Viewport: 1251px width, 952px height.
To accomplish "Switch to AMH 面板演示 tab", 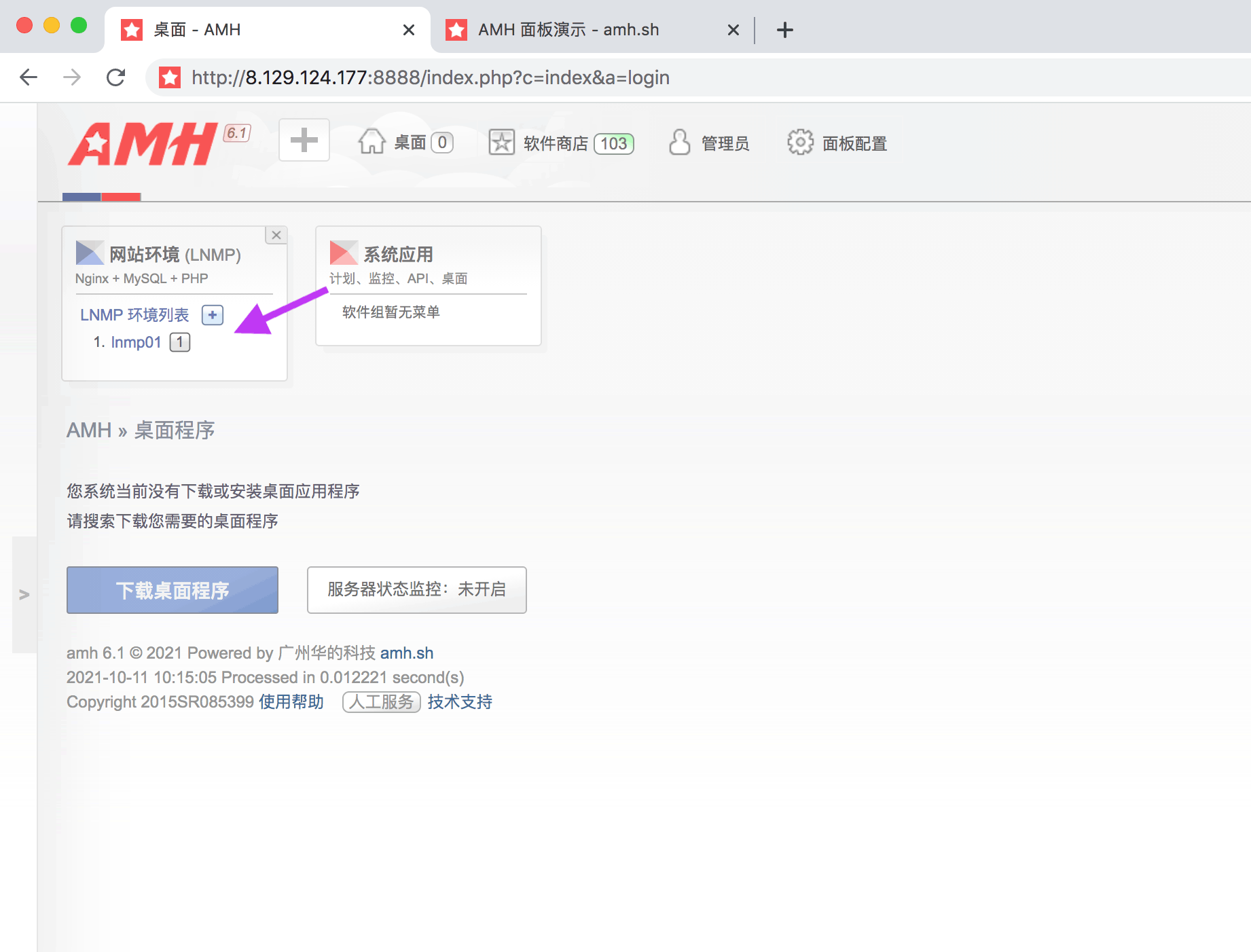I will (x=568, y=30).
